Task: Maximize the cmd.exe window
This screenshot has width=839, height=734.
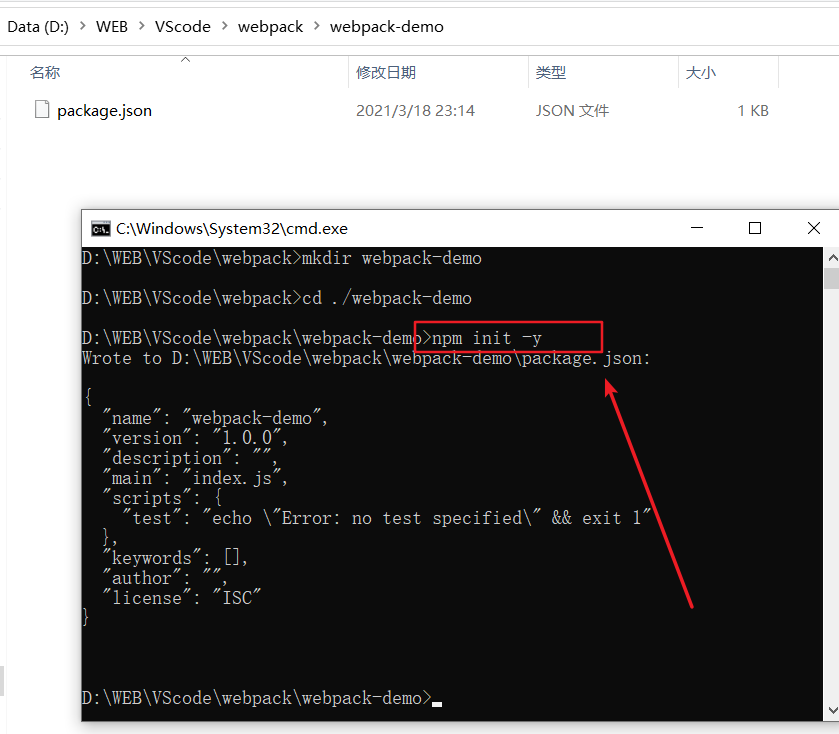Action: [x=754, y=228]
